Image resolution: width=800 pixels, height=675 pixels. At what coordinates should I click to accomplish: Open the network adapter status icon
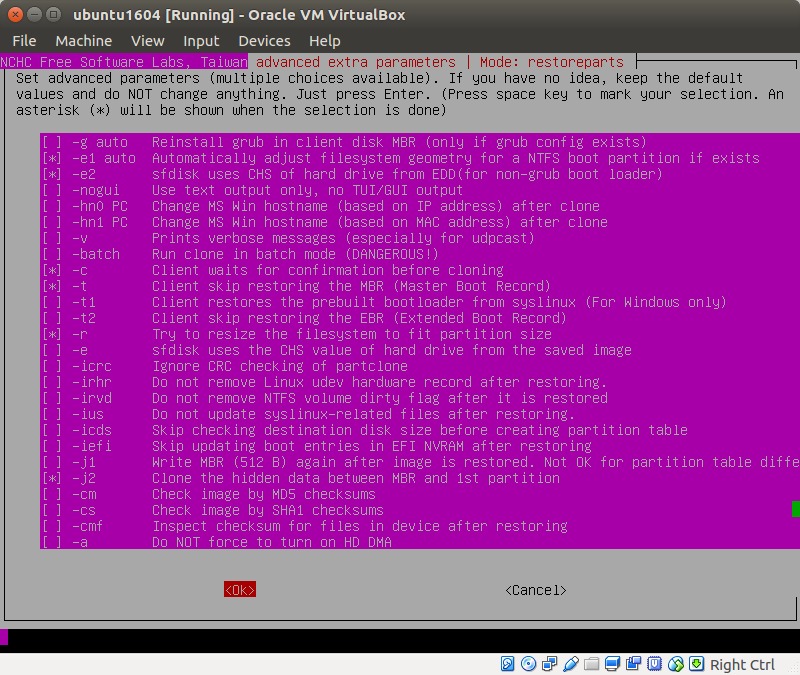tap(549, 664)
